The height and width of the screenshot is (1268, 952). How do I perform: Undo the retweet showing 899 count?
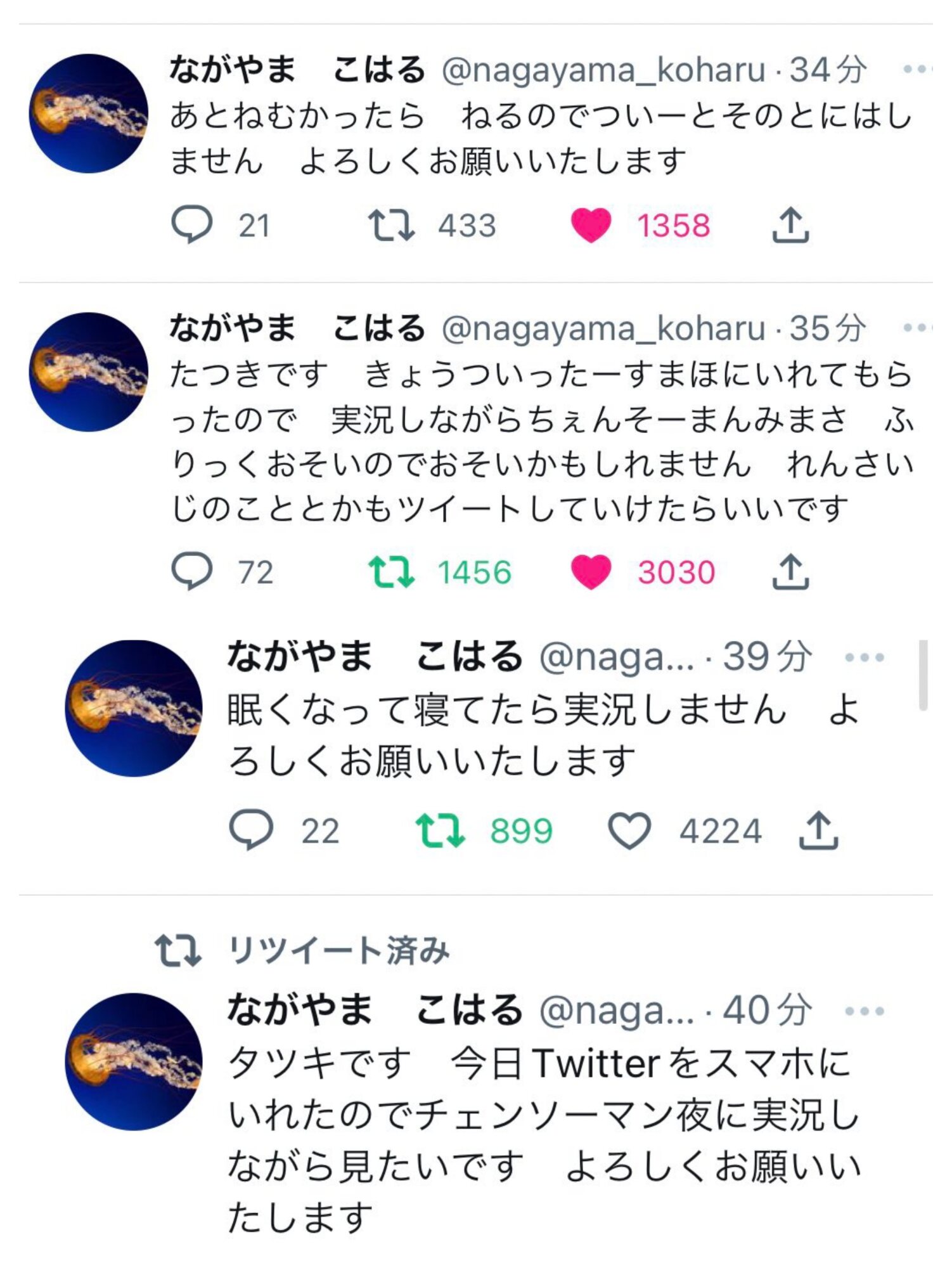coord(440,831)
